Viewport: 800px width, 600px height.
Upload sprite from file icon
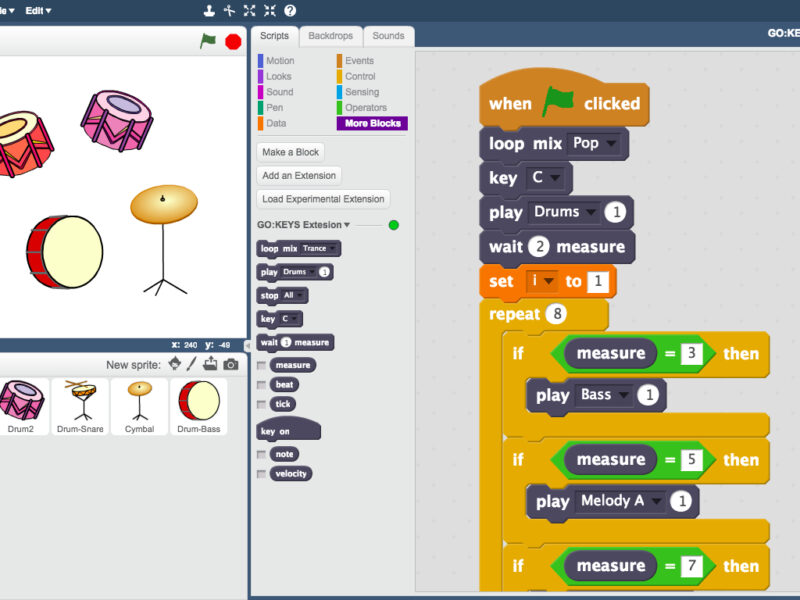pyautogui.click(x=210, y=364)
